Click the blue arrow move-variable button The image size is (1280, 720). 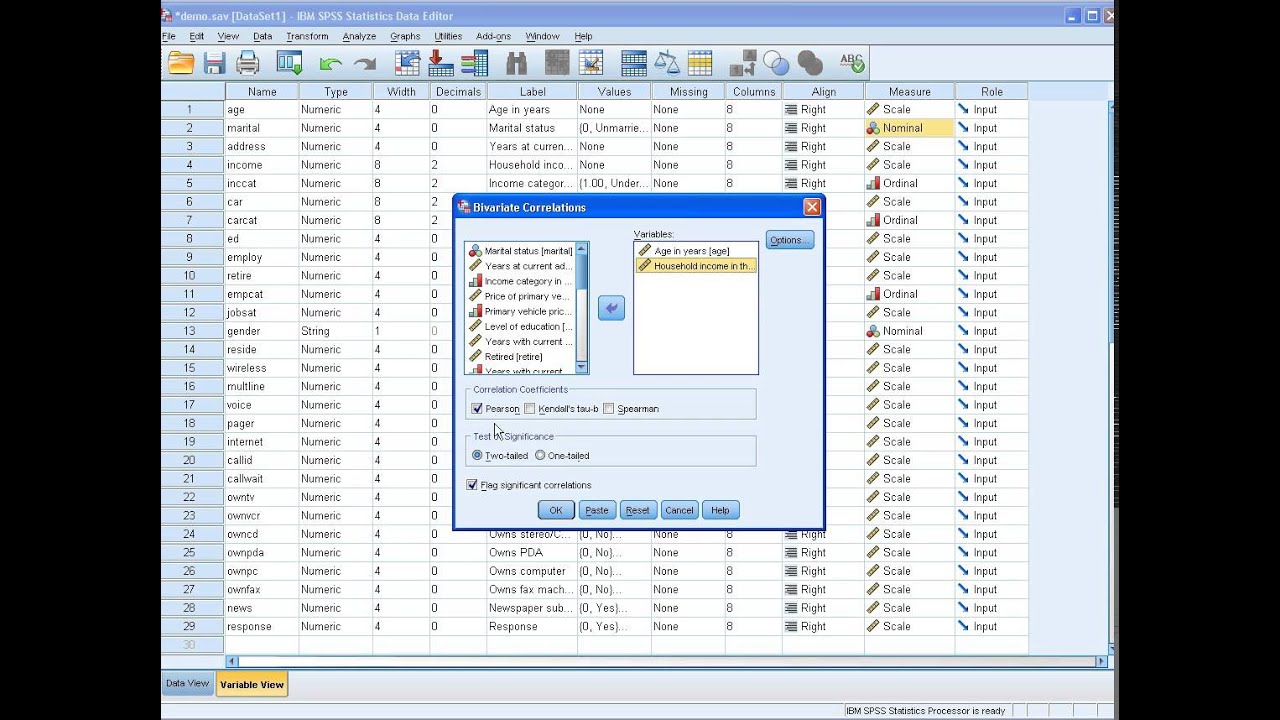point(611,308)
